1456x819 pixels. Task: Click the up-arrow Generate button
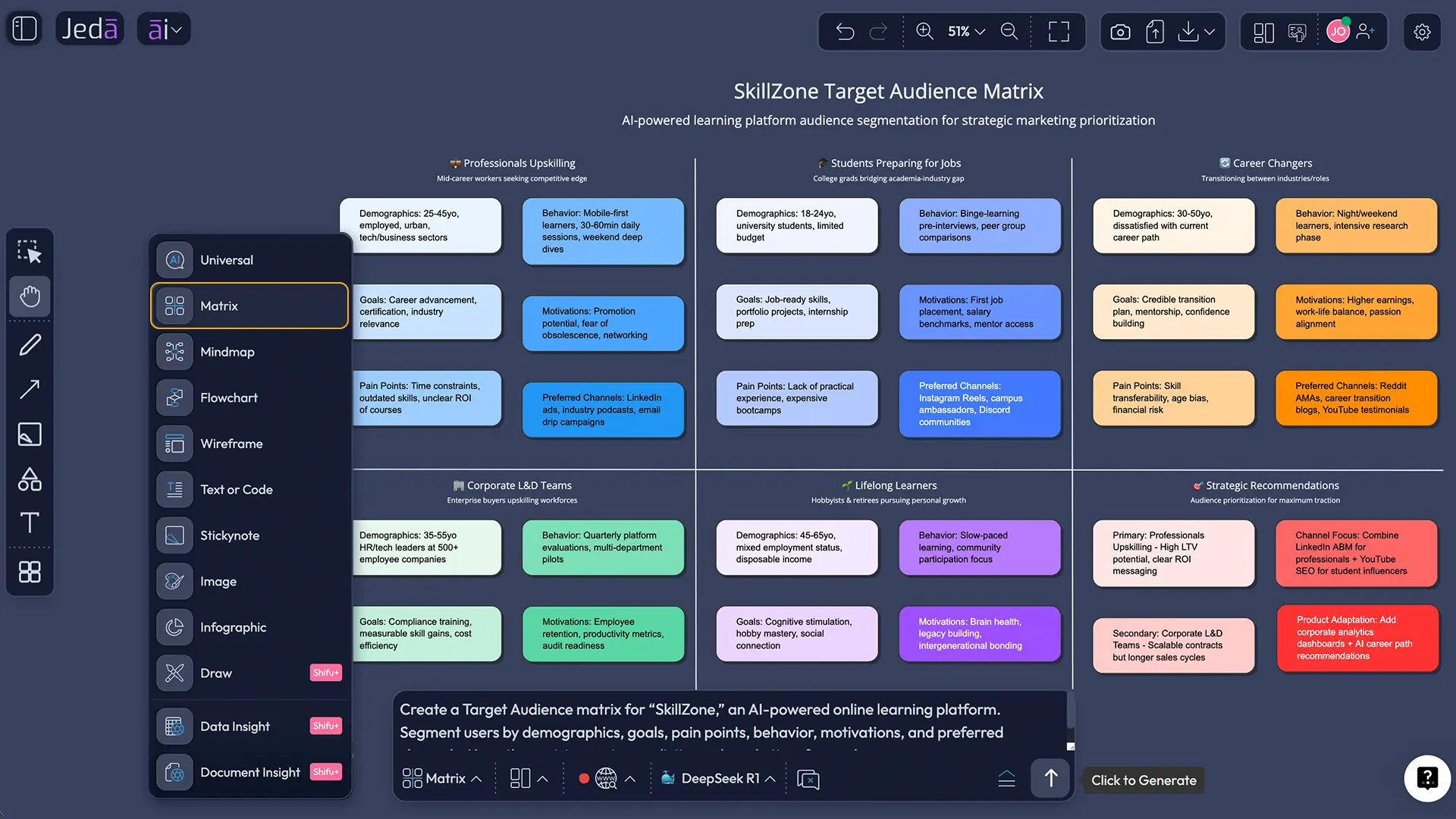pos(1050,778)
